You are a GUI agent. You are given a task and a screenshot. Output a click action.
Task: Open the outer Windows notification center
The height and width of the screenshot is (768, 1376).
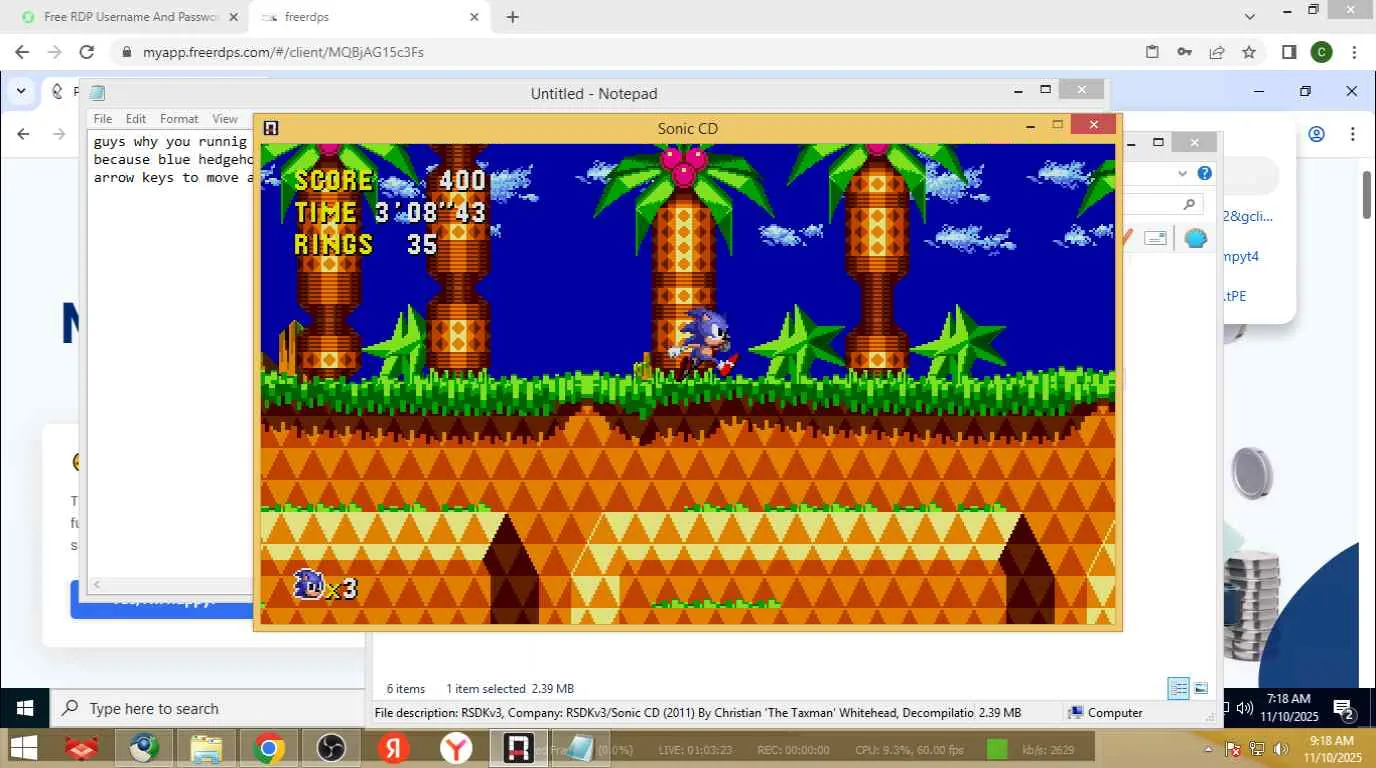(x=1343, y=708)
